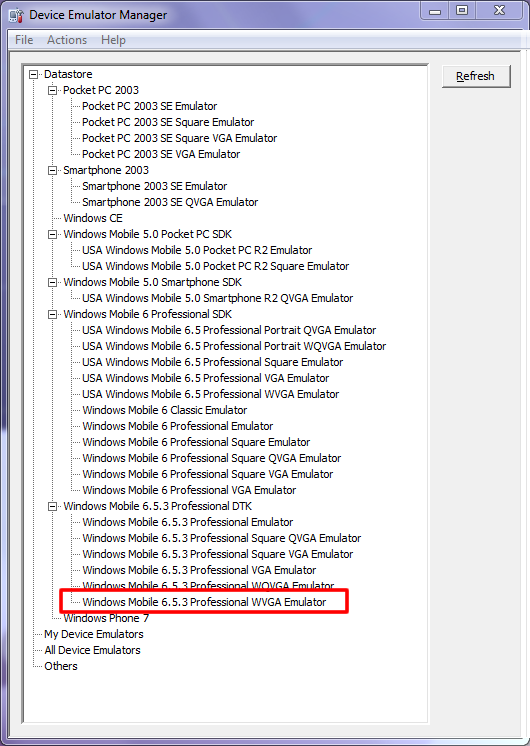Click the Device Emulator Manager title icon
Viewport: 530px width, 746px height.
coord(16,15)
